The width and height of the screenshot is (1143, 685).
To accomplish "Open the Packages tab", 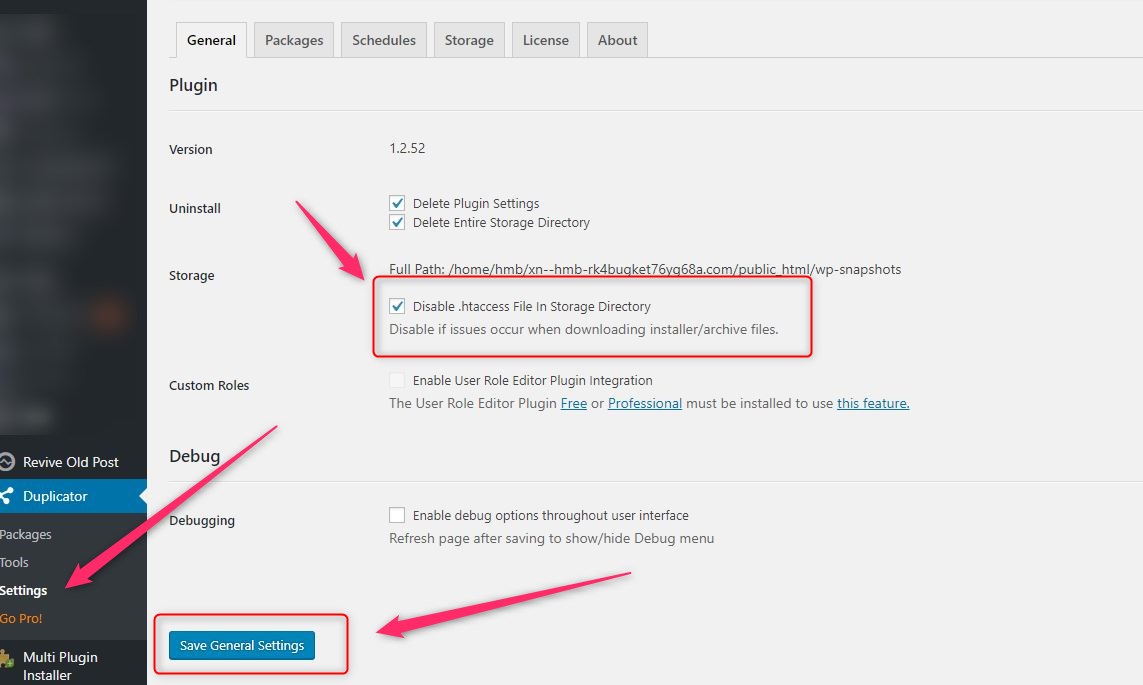I will click(x=294, y=40).
